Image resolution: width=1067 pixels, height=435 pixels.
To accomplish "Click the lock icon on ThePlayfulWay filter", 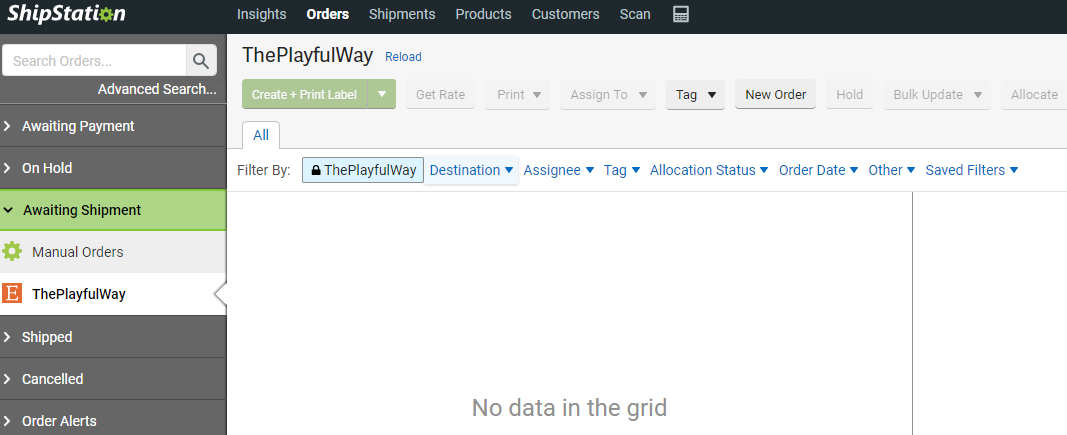I will click(x=316, y=170).
